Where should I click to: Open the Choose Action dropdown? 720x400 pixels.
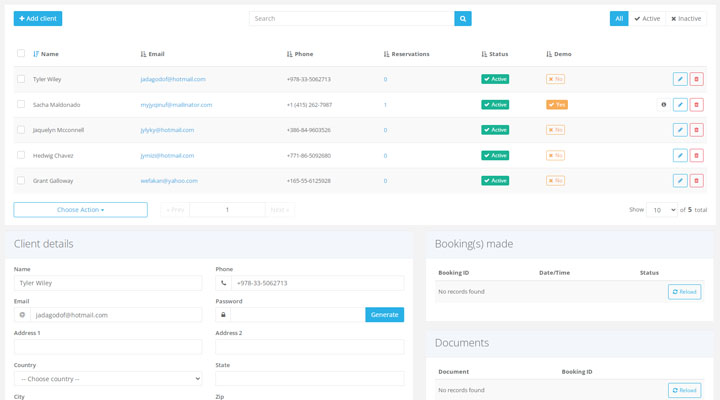80,210
